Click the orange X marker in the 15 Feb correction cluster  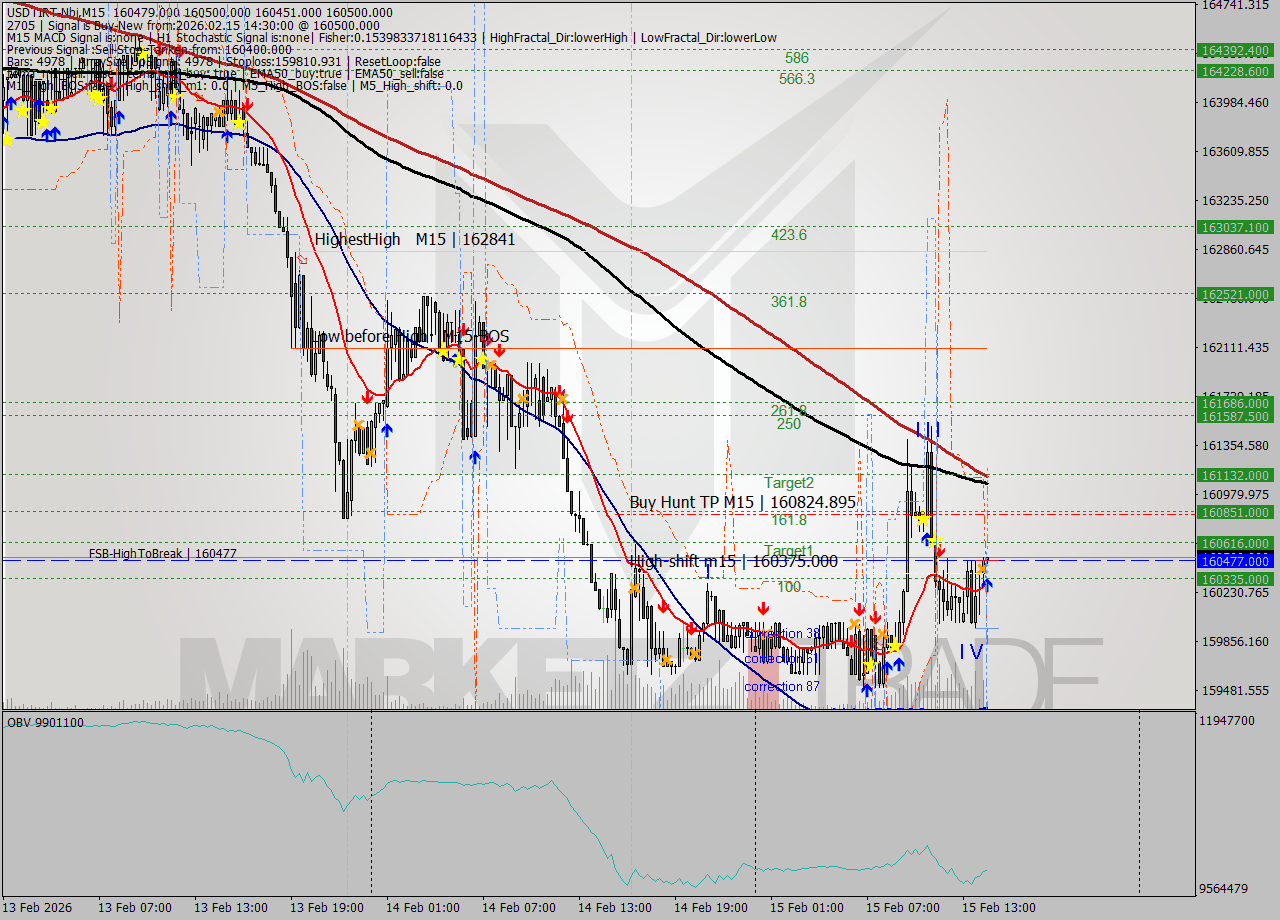click(855, 624)
